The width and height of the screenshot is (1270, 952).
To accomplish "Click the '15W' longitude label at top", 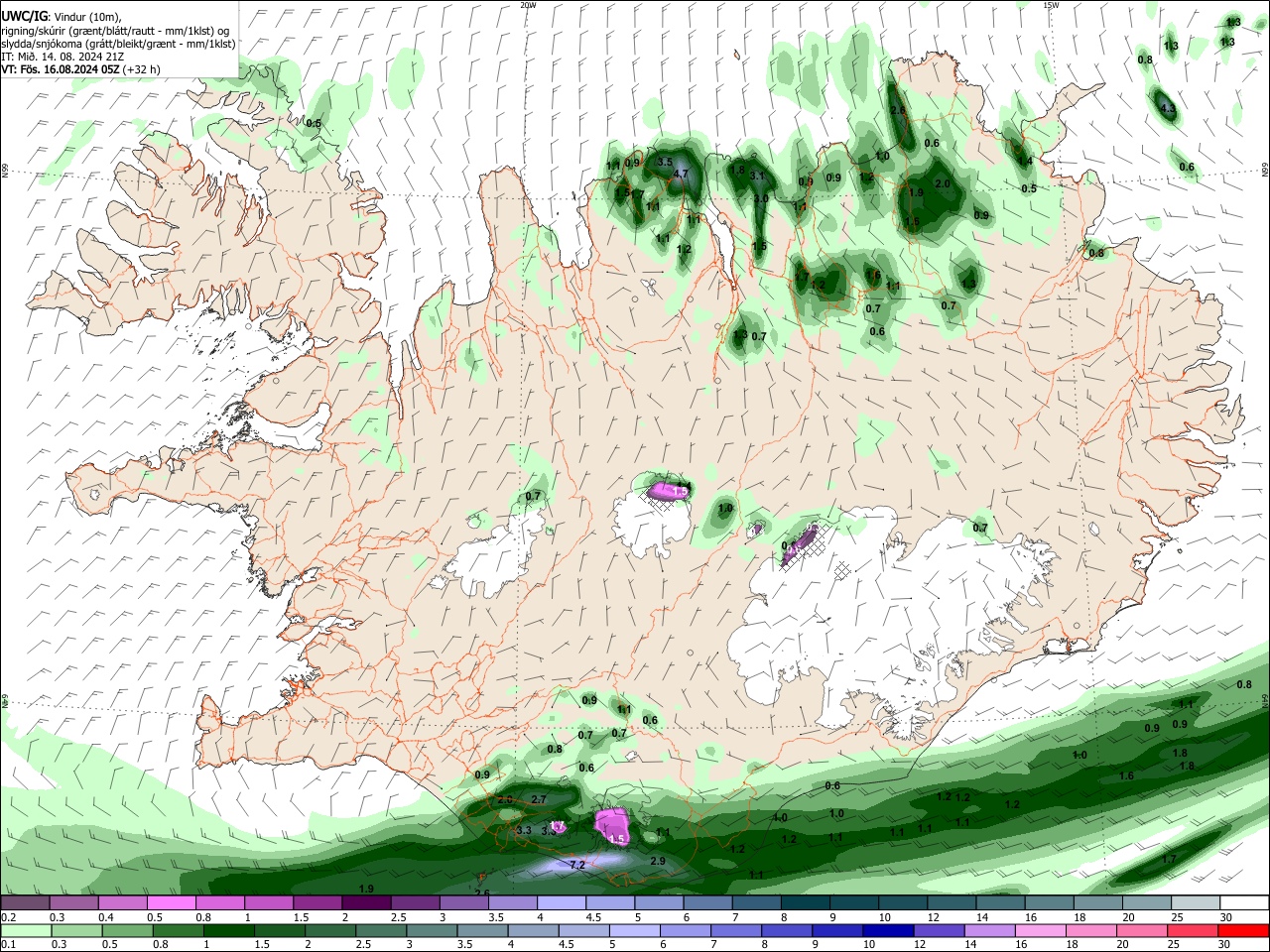I will click(x=1050, y=5).
